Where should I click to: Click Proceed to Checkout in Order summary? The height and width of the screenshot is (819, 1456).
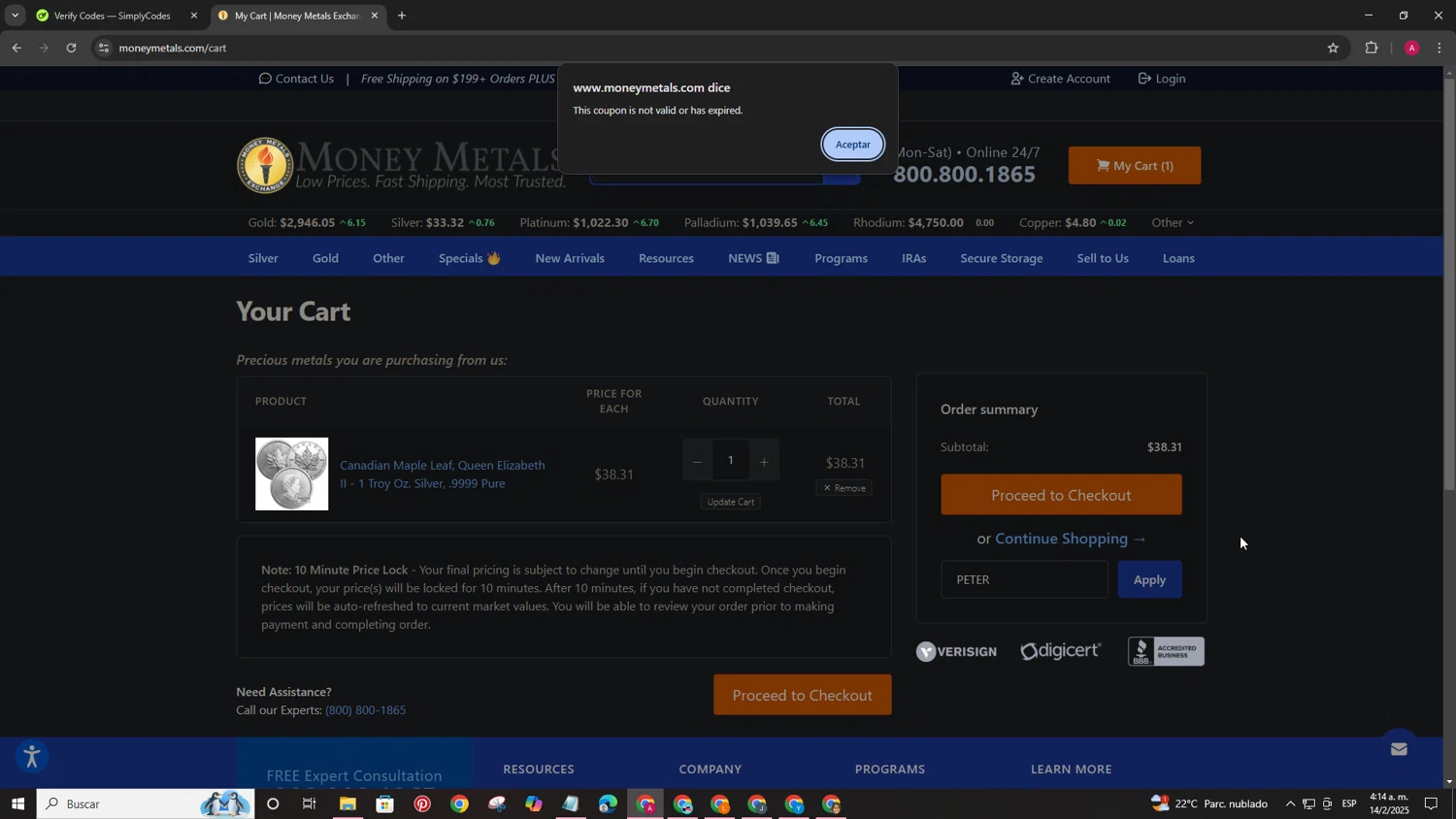[x=1061, y=495]
